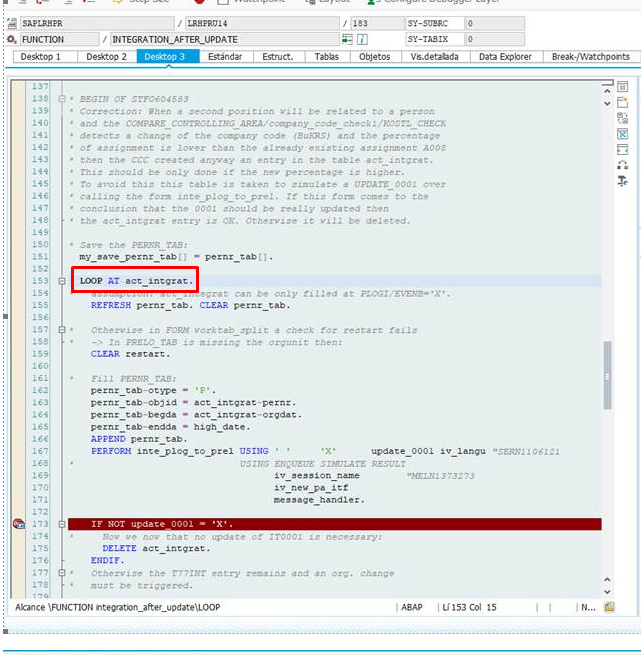Collapse the comment fold at line 157
Viewport: 641px width, 658px height.
[x=62, y=330]
